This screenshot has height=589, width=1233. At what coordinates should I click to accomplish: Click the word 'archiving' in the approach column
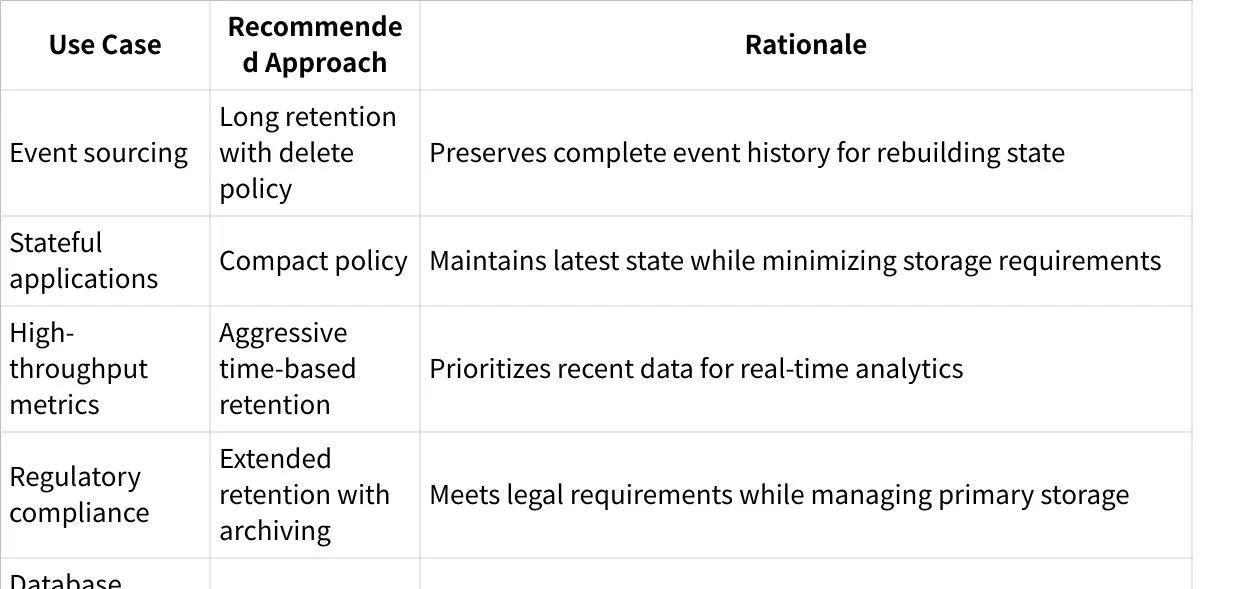pyautogui.click(x=275, y=531)
